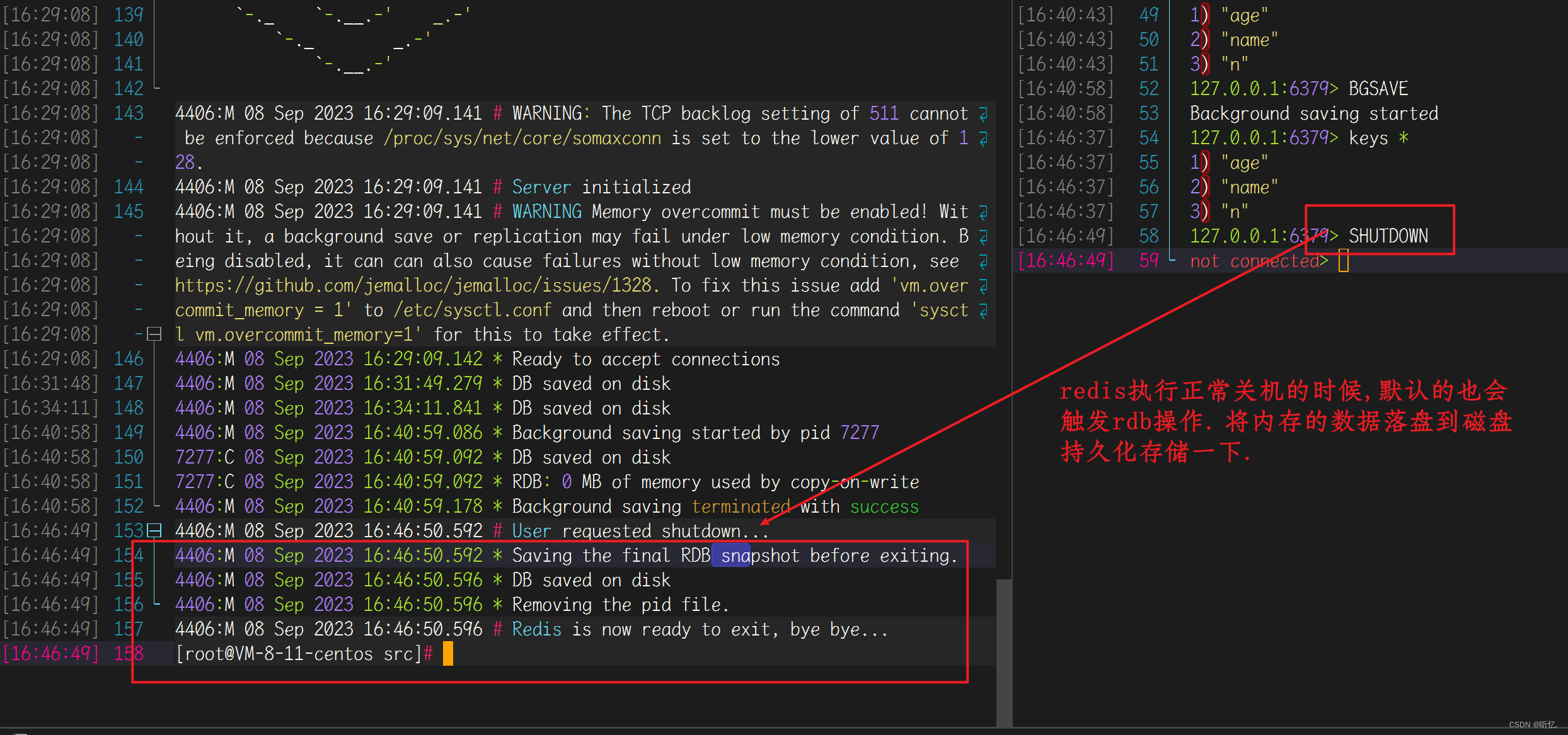
Task: Click the line-wrap arrow after 'cannot'
Action: (x=983, y=114)
